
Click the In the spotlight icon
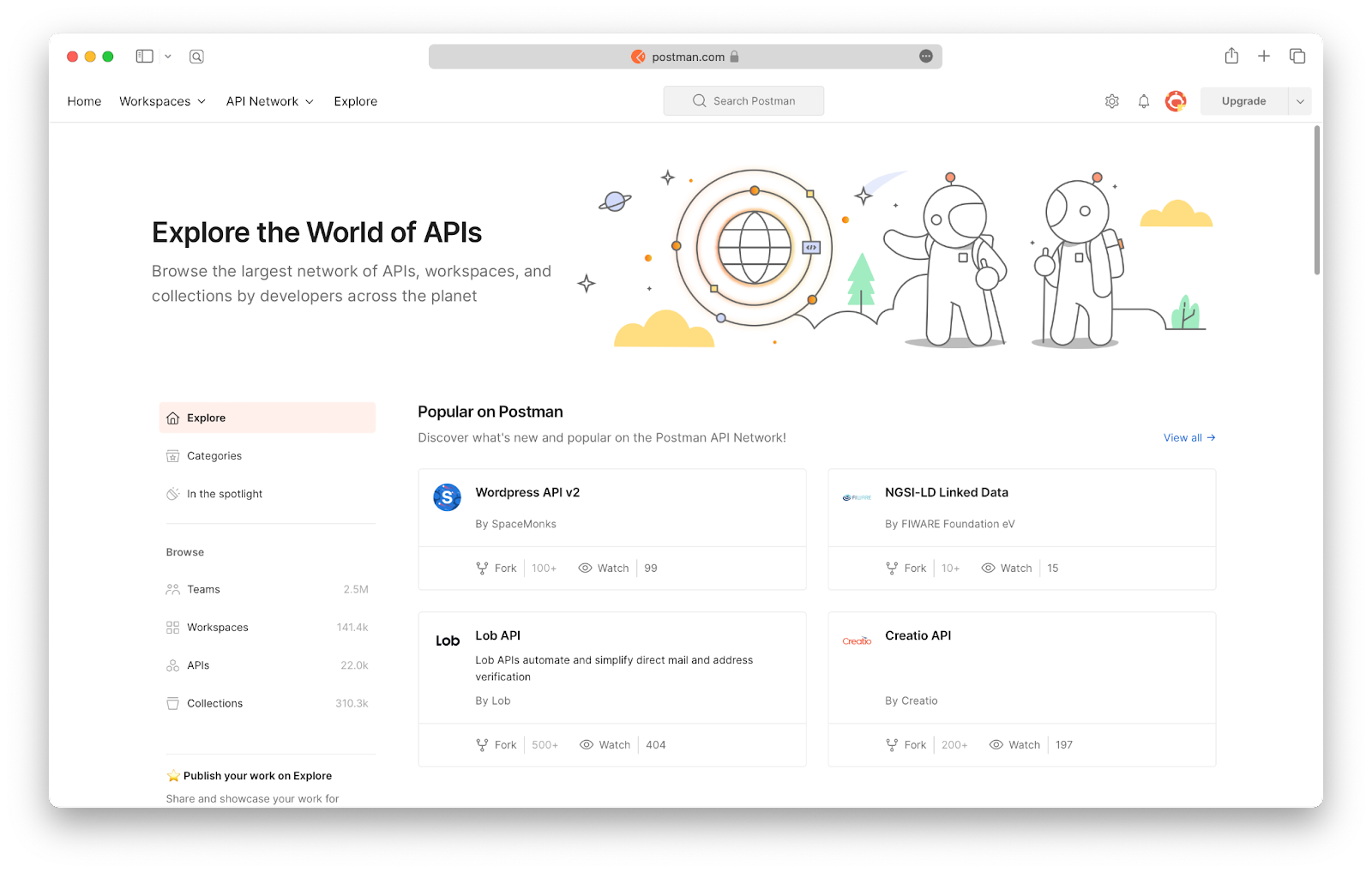point(172,494)
